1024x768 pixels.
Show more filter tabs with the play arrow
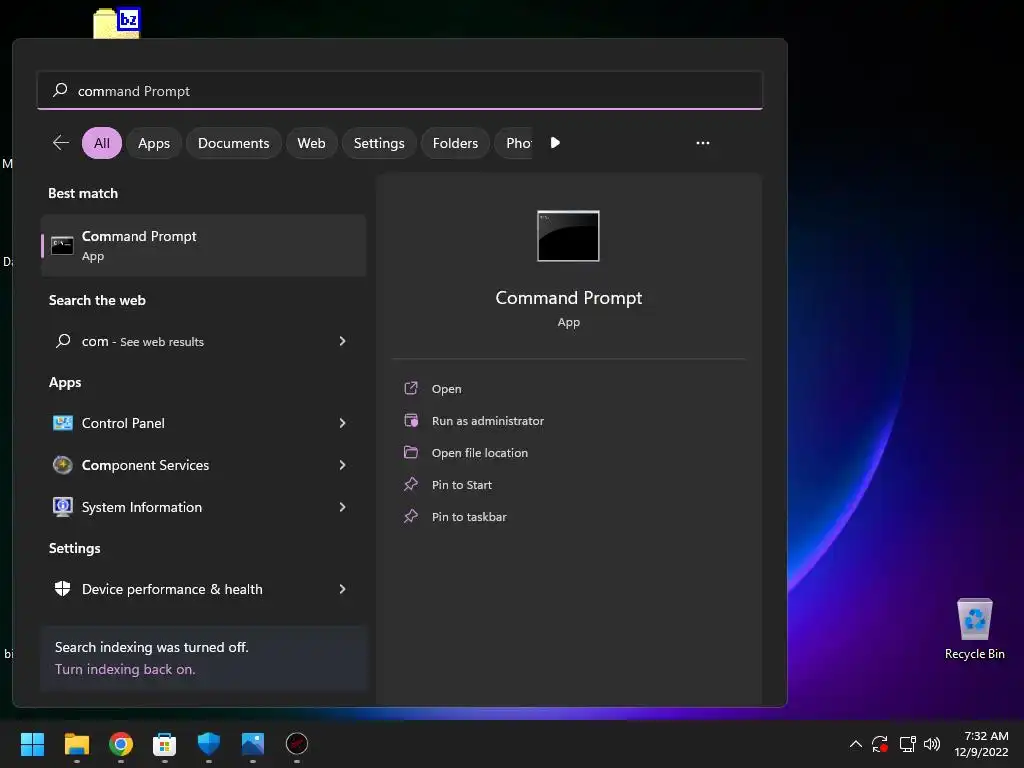click(554, 142)
